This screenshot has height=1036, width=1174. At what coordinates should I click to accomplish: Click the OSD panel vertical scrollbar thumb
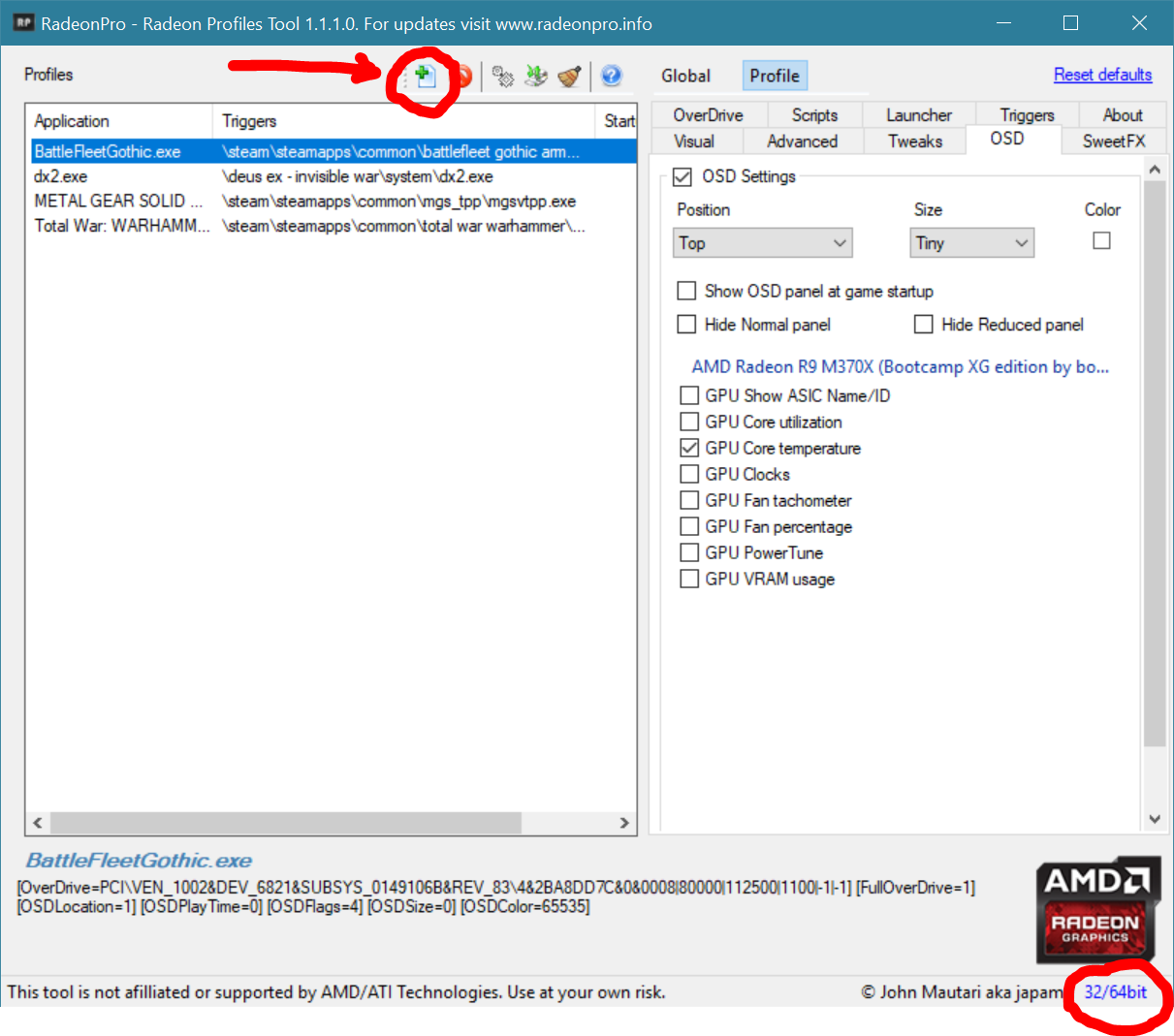tap(1155, 464)
